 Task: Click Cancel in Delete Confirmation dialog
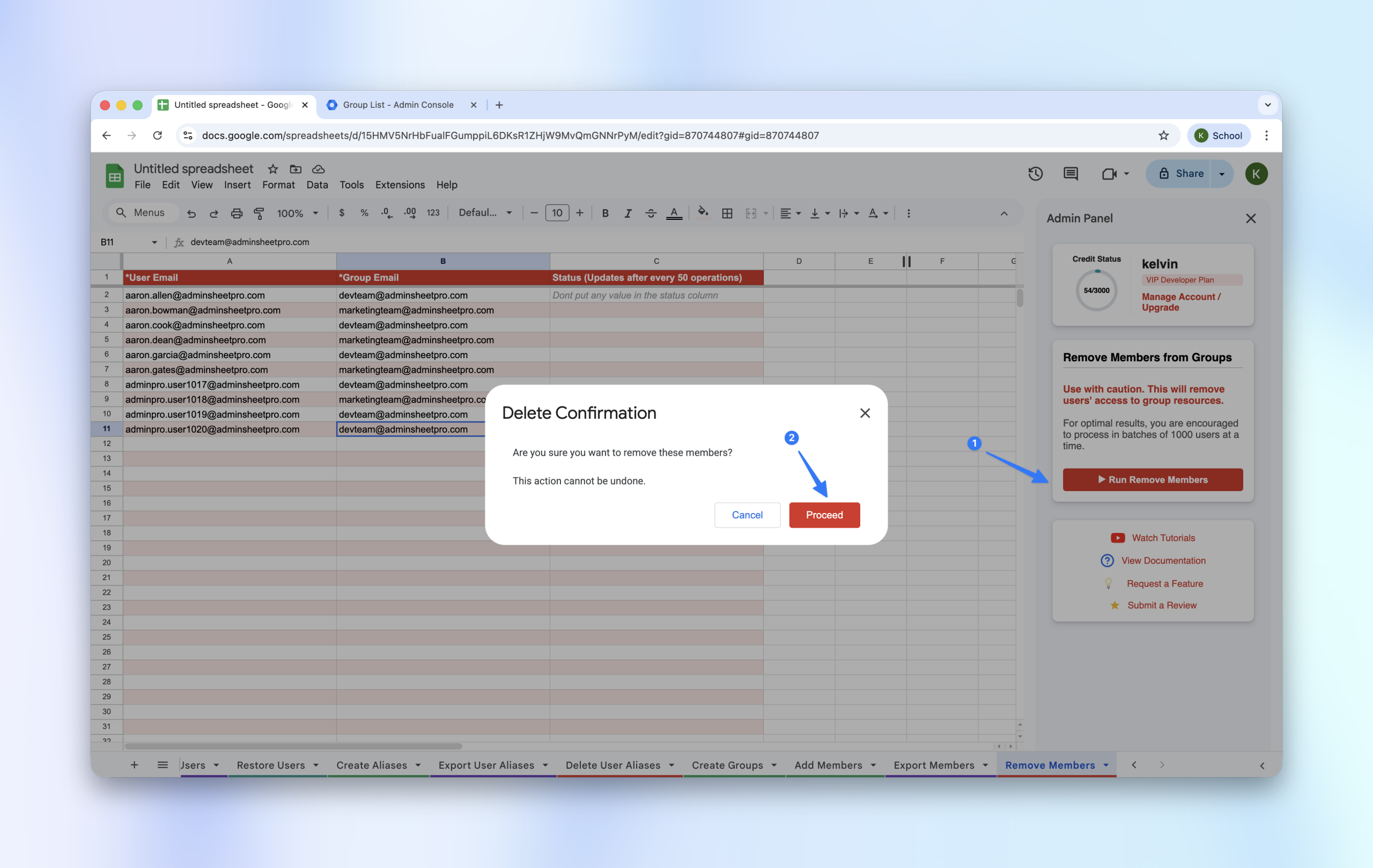point(747,515)
